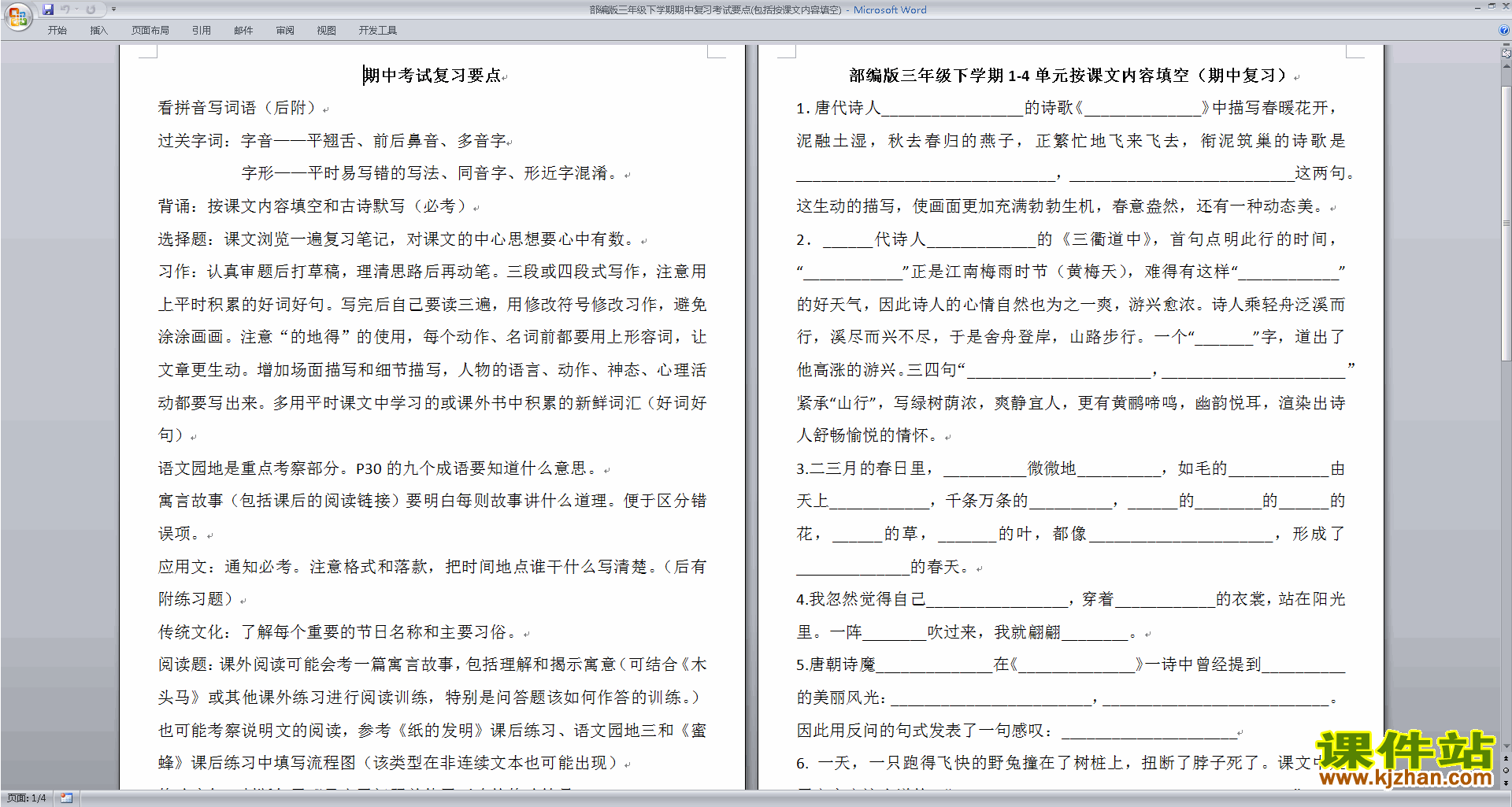Click question 4 starting 我忽然觉得自己
The image size is (1512, 807).
click(1071, 599)
